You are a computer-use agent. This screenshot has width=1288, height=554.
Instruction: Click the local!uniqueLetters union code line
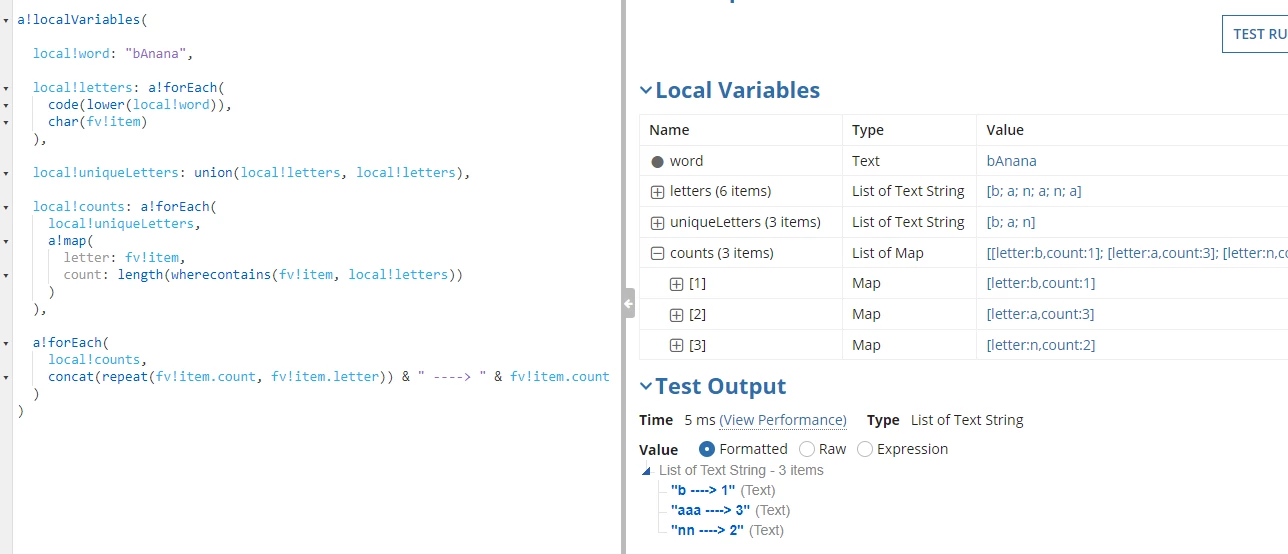click(x=251, y=172)
